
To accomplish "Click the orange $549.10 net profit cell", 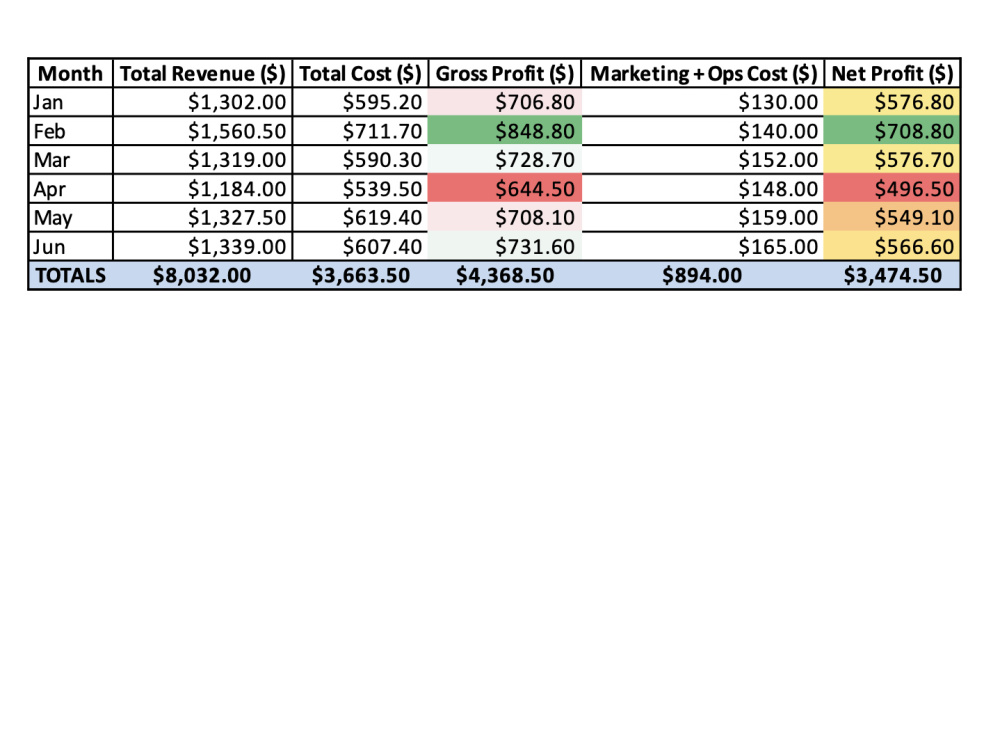I will pos(892,217).
